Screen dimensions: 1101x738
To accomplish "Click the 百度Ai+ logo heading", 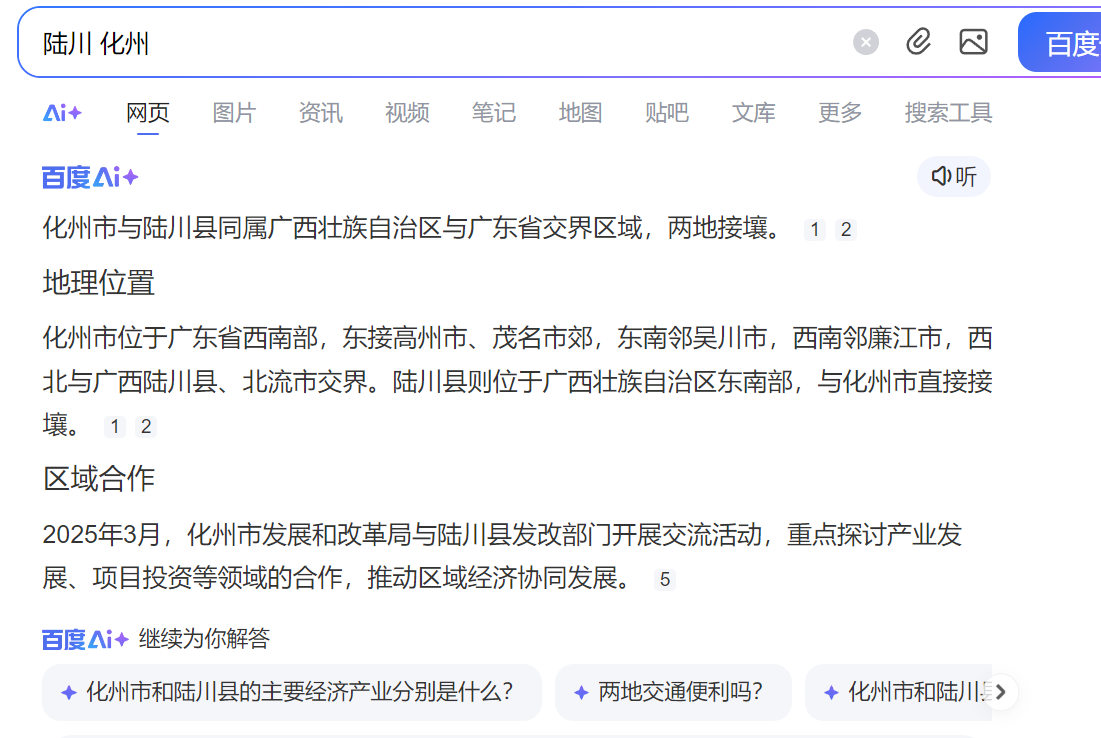I will [90, 178].
